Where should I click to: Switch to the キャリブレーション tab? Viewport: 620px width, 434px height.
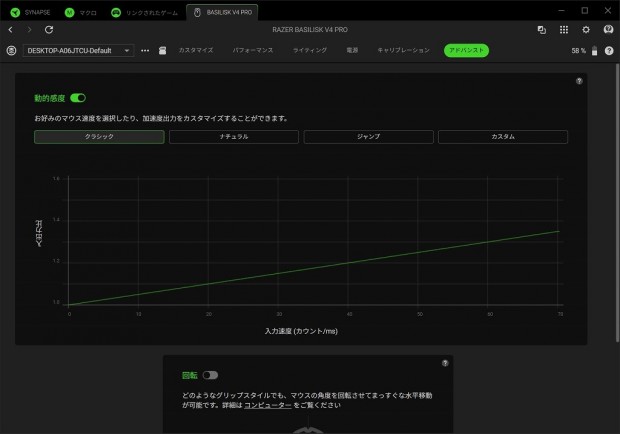pos(404,50)
